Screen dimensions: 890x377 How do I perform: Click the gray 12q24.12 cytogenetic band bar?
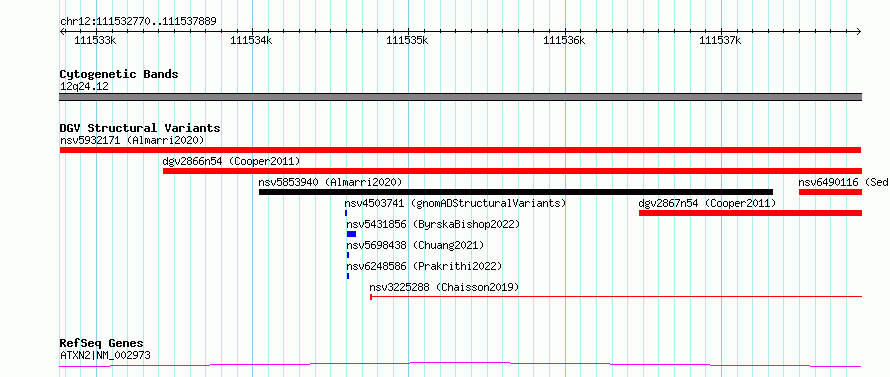tap(460, 97)
